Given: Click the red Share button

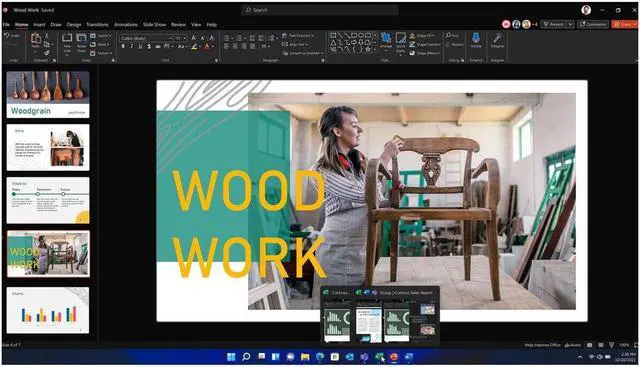Looking at the screenshot, I should [x=623, y=24].
